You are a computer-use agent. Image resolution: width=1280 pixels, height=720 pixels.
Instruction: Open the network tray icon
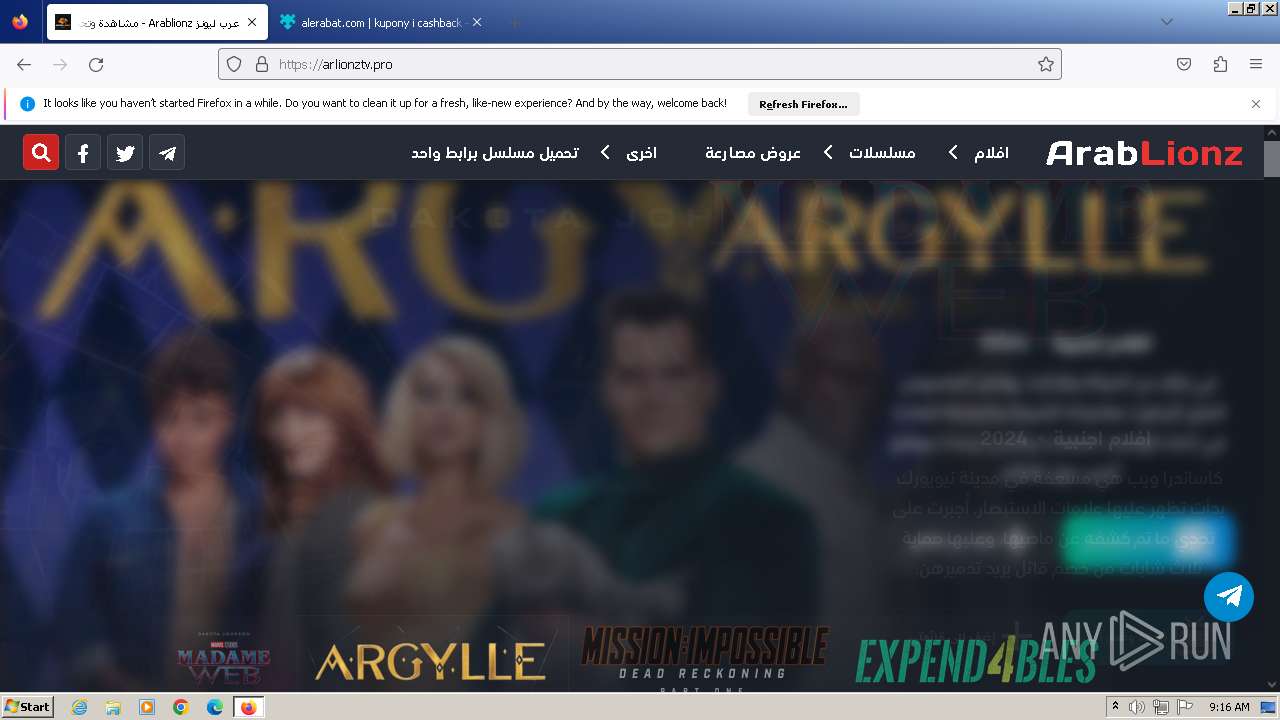pos(1160,707)
